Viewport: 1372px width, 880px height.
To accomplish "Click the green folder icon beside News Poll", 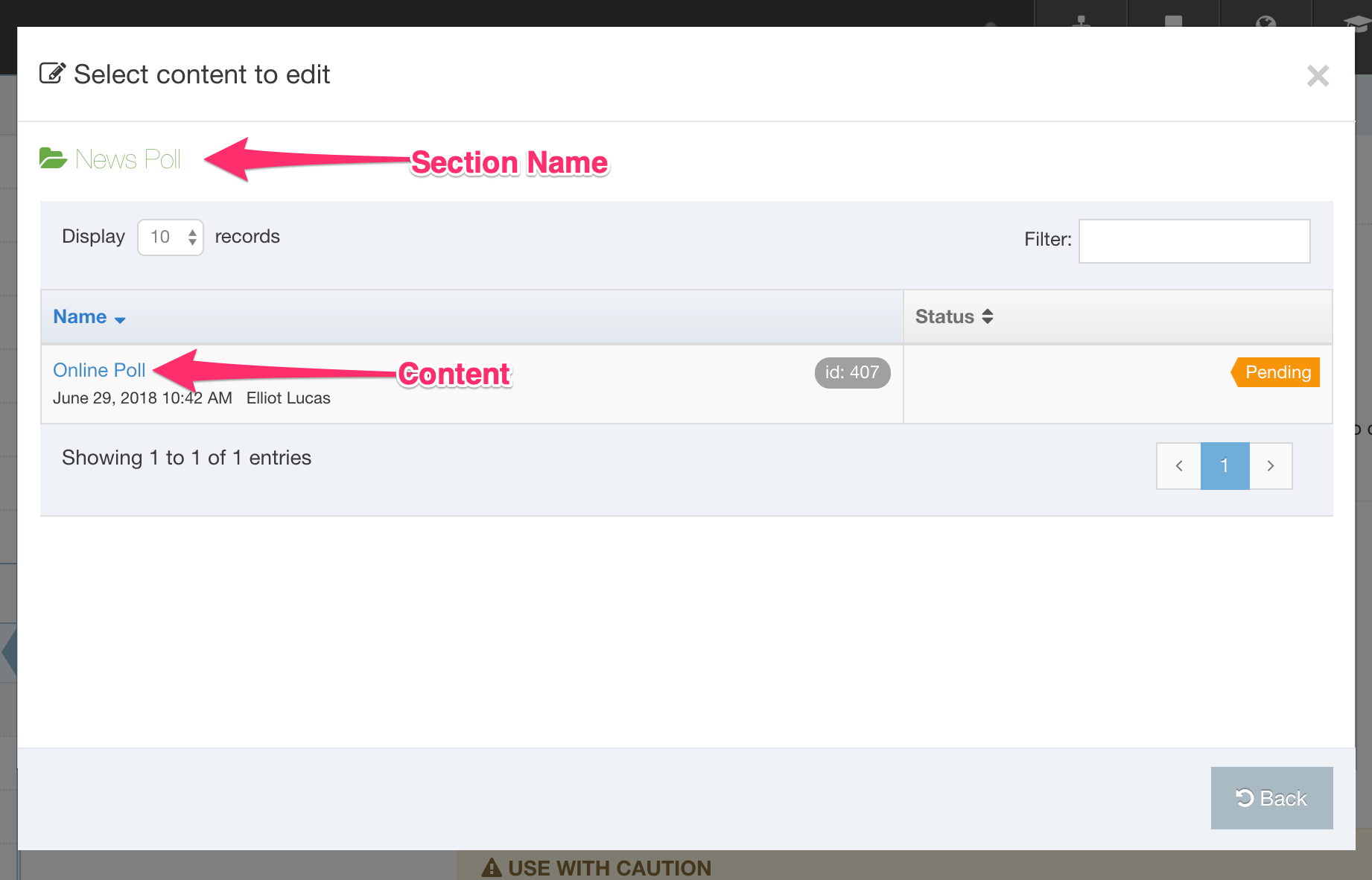I will point(53,159).
